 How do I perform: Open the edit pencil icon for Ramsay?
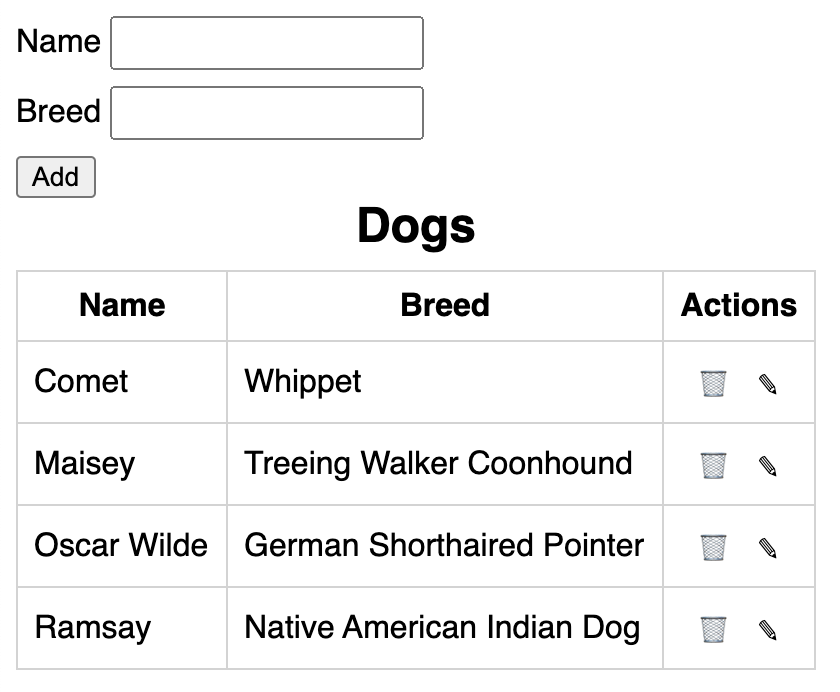pyautogui.click(x=768, y=628)
